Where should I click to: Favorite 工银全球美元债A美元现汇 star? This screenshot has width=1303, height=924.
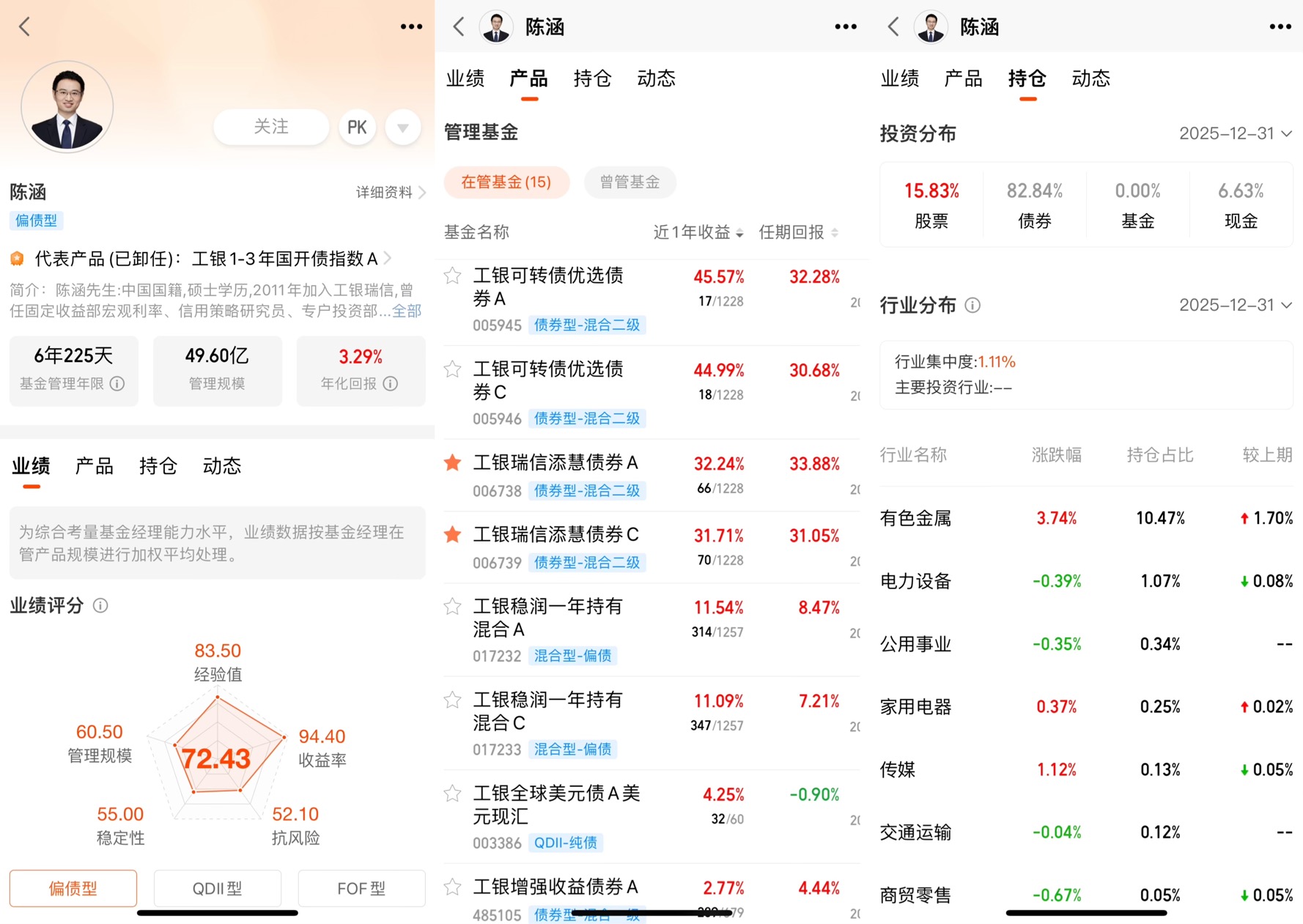pos(453,793)
